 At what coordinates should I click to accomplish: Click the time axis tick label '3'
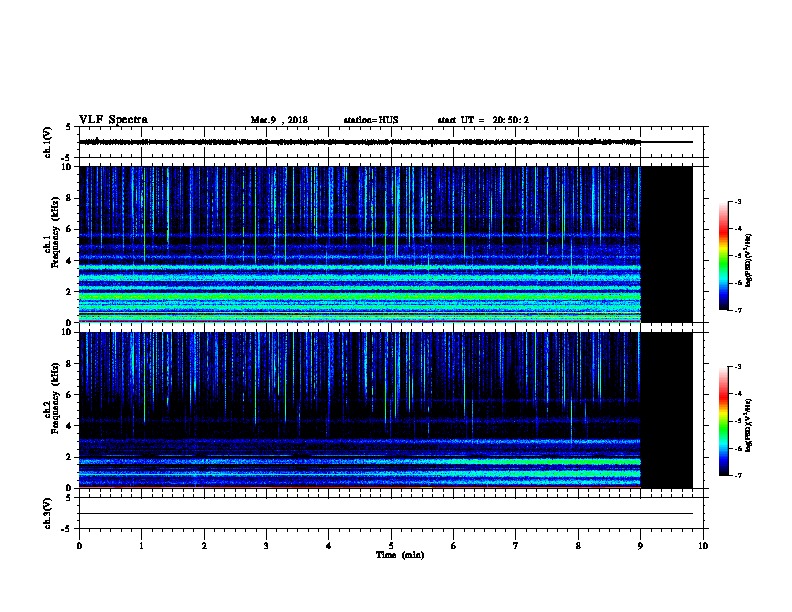[x=266, y=545]
